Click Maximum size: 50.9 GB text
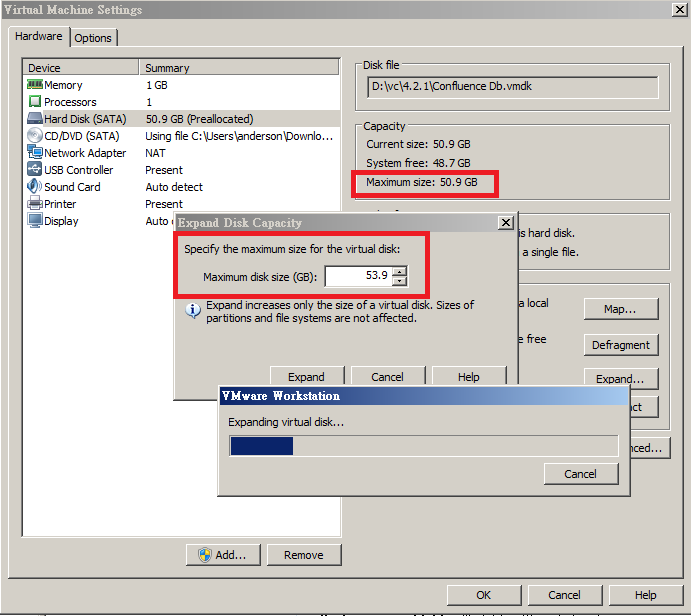The height and width of the screenshot is (616, 691). (422, 182)
